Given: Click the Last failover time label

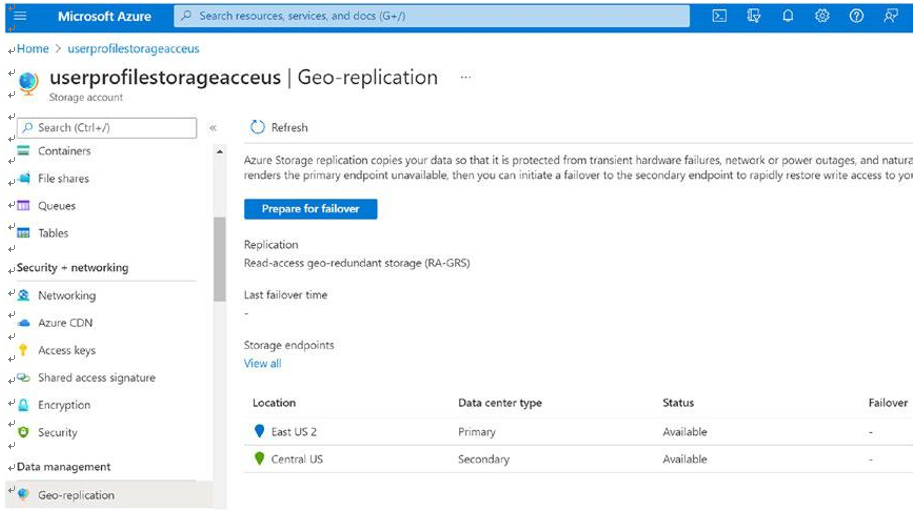Looking at the screenshot, I should click(286, 295).
